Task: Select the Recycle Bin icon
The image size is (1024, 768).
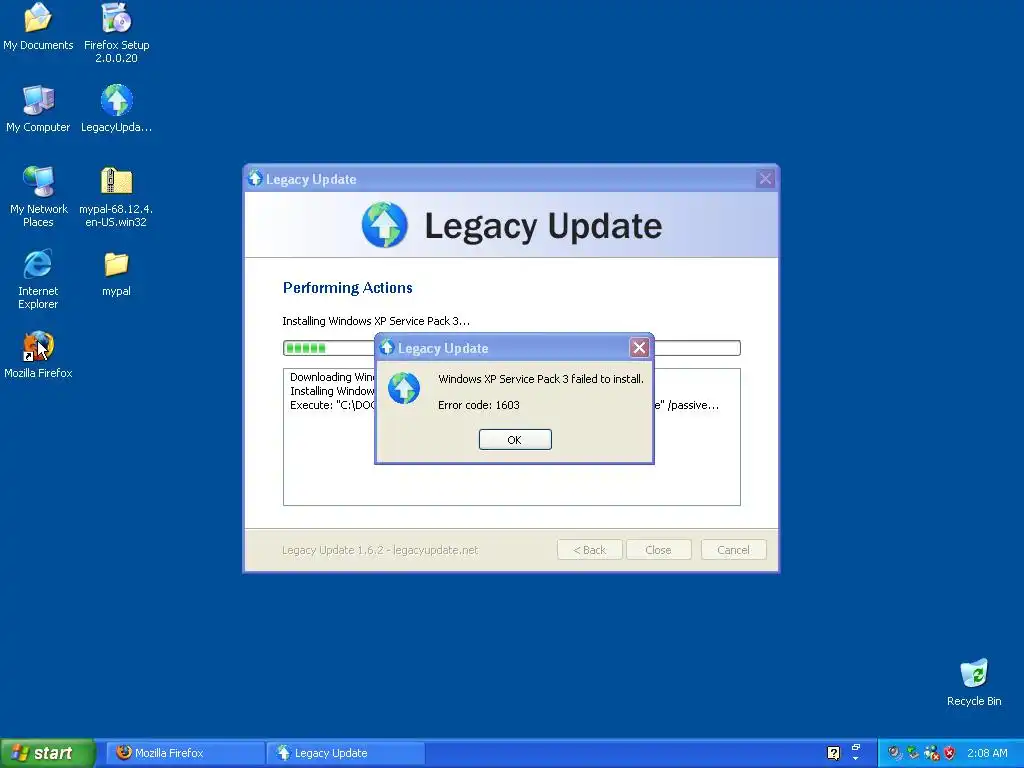Action: (x=974, y=682)
